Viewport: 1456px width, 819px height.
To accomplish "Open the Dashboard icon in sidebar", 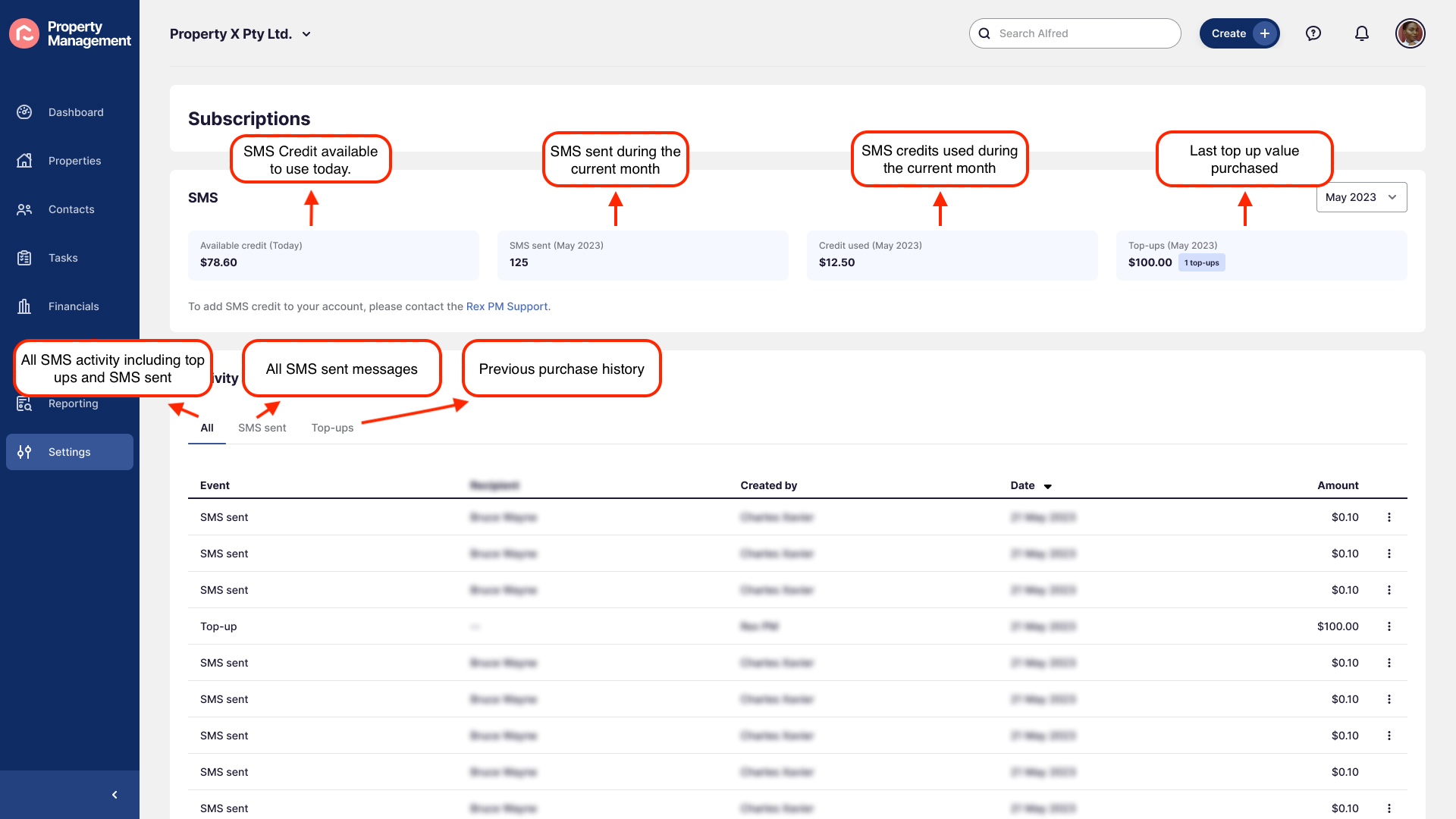I will click(x=24, y=112).
